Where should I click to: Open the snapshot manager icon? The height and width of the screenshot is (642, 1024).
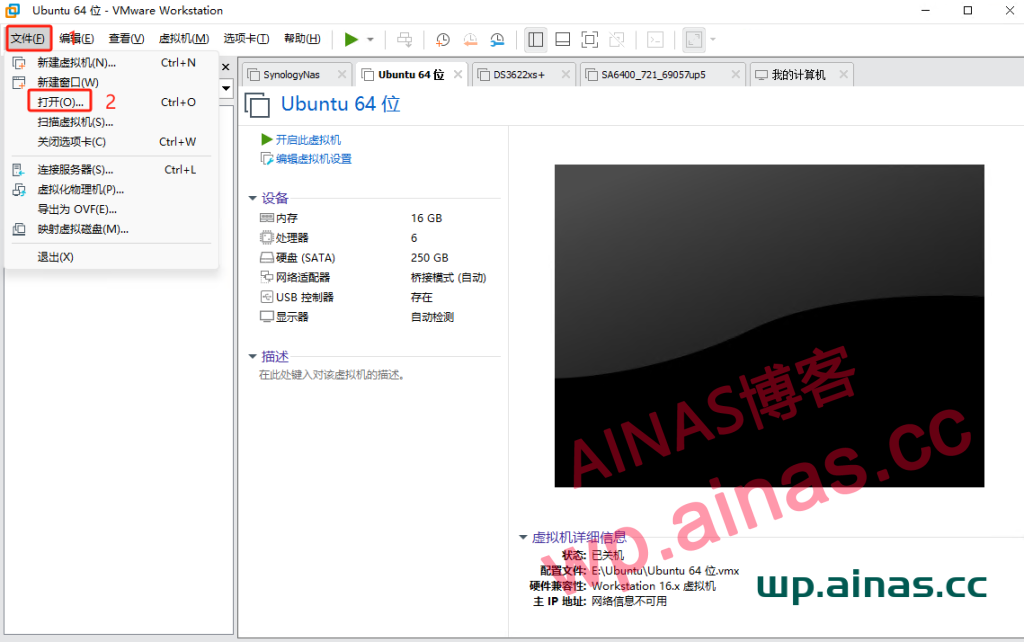pyautogui.click(x=498, y=39)
